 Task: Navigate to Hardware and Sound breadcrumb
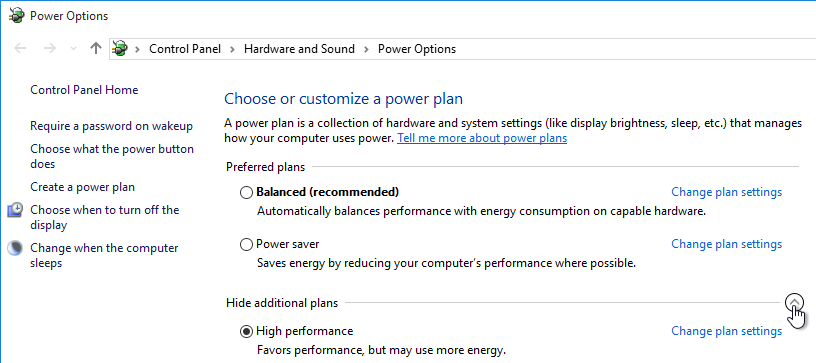(299, 49)
